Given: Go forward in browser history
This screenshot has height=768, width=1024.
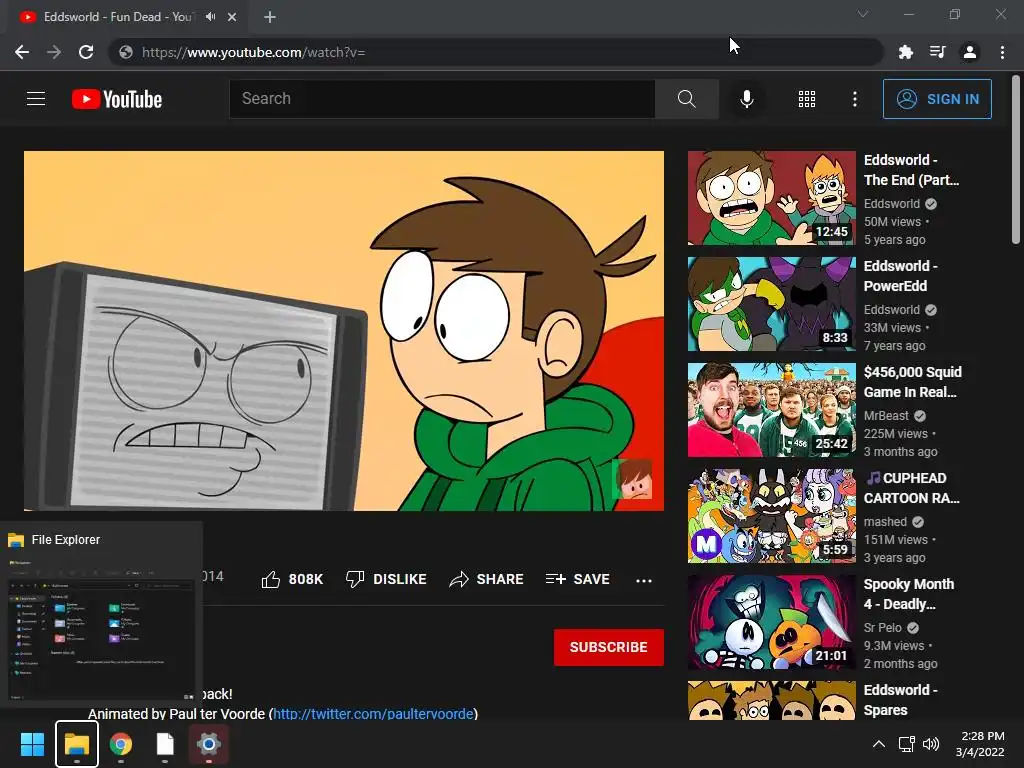Looking at the screenshot, I should [x=54, y=52].
